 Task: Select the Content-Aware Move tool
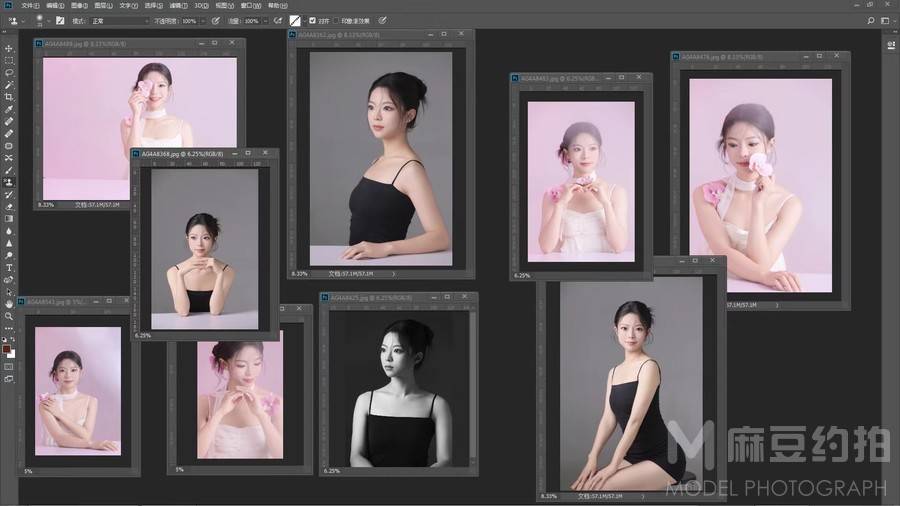click(x=9, y=158)
